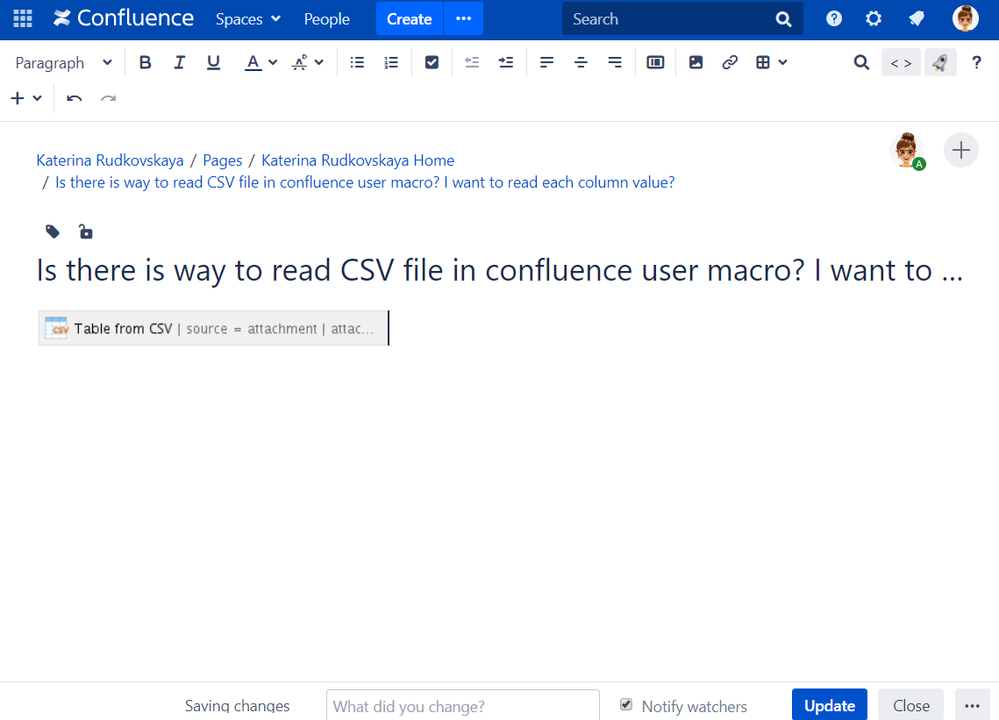Apply the text color A icon
The width and height of the screenshot is (999, 720).
click(x=253, y=62)
